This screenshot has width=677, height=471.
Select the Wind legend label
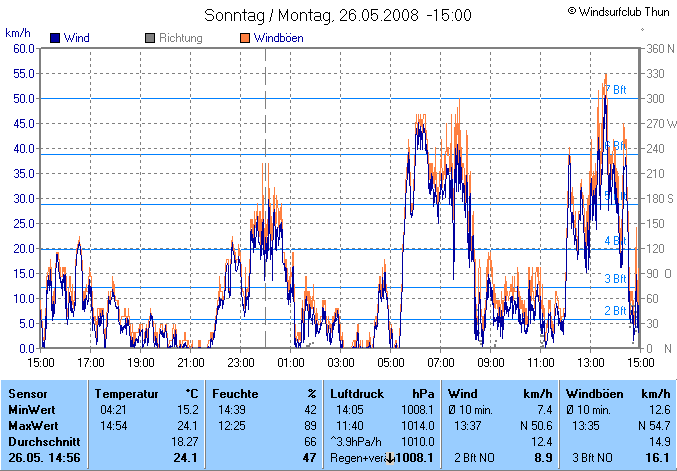click(x=77, y=38)
